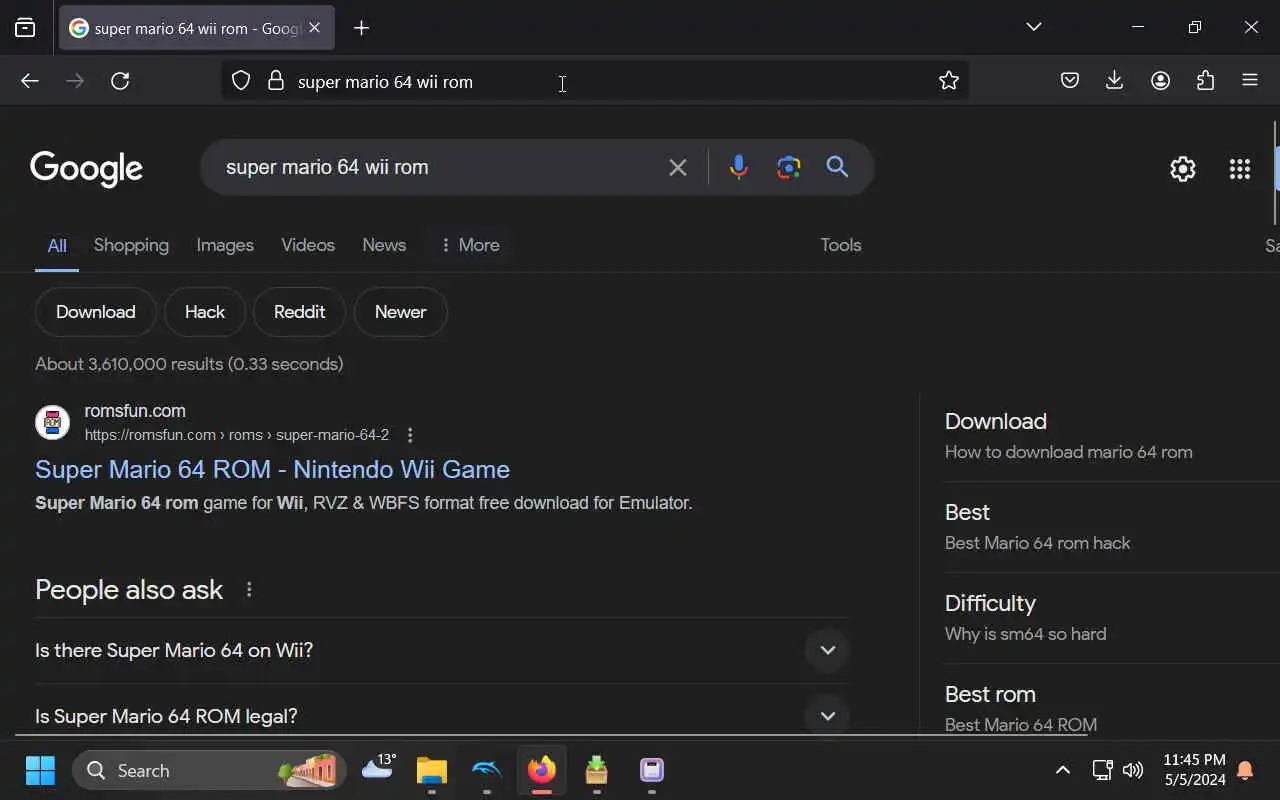Screen dimensions: 1280x800
Task: Switch to News results
Action: pyautogui.click(x=384, y=245)
